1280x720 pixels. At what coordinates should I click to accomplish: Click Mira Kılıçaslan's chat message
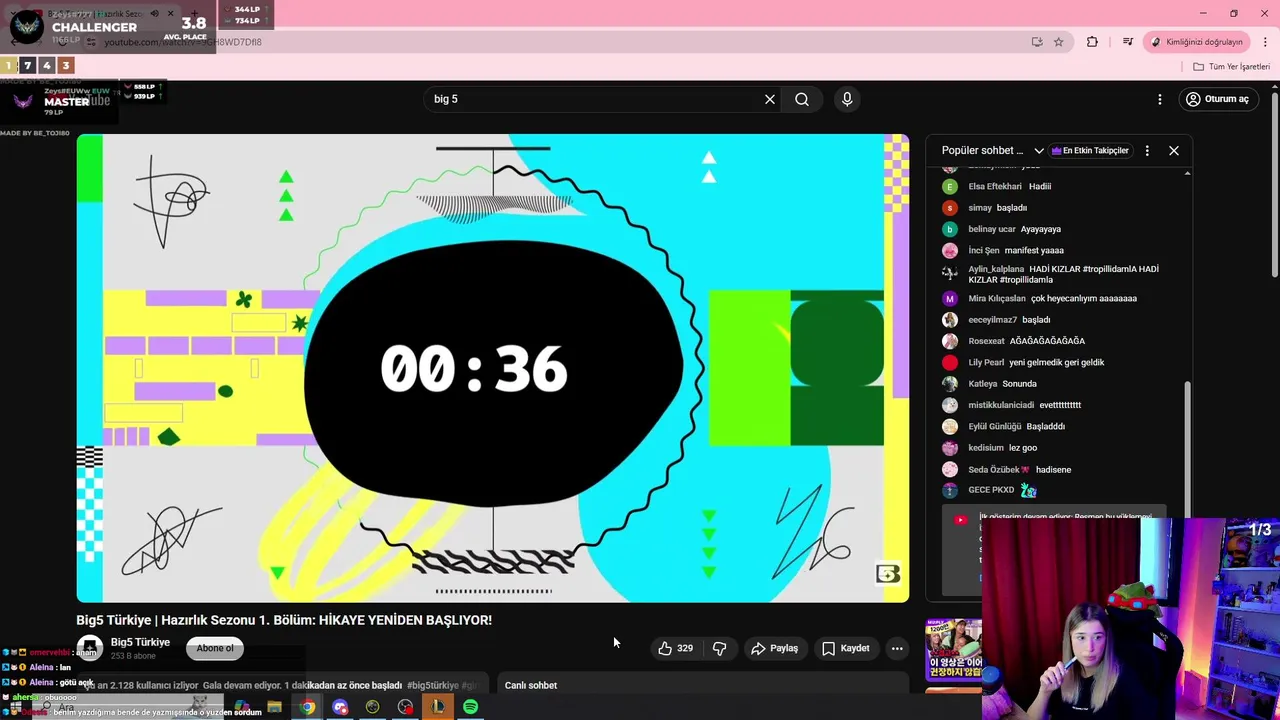[1058, 298]
